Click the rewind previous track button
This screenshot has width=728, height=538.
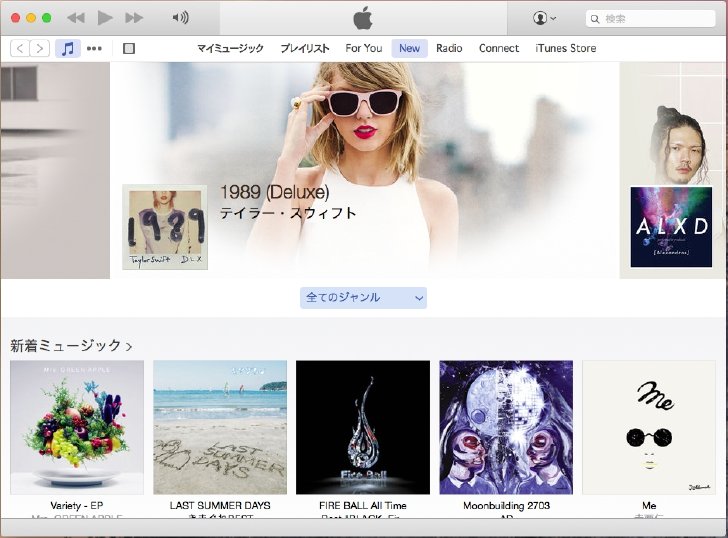click(76, 18)
